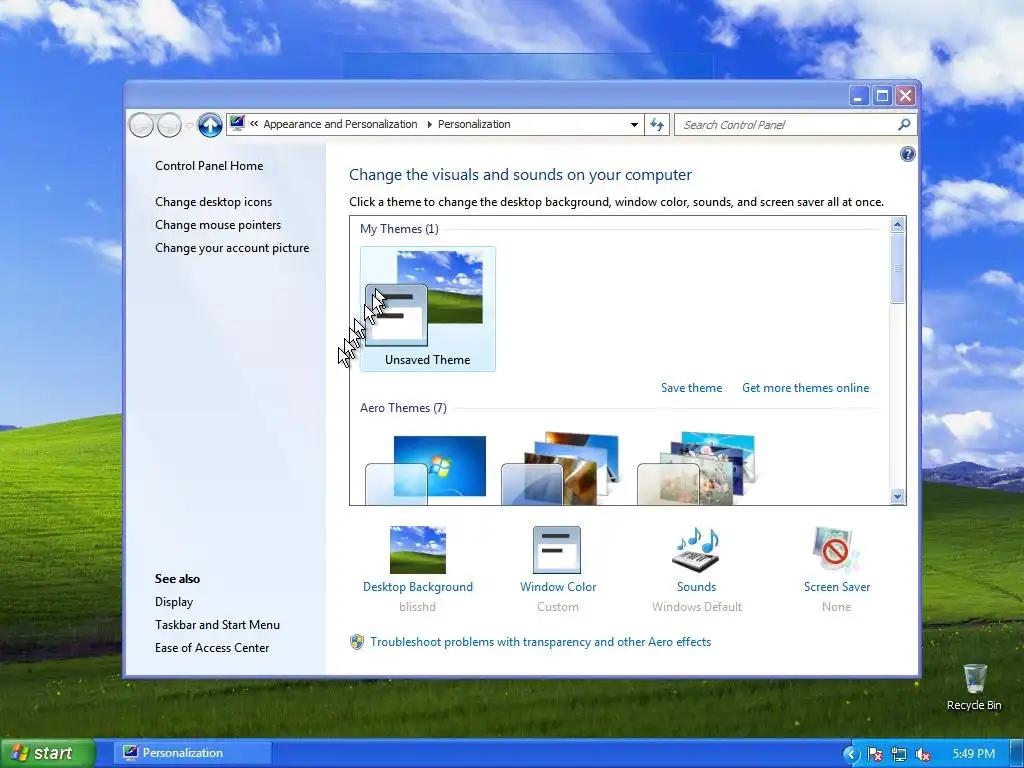Open Change mouse pointers link
Image resolution: width=1024 pixels, height=768 pixels.
(218, 225)
